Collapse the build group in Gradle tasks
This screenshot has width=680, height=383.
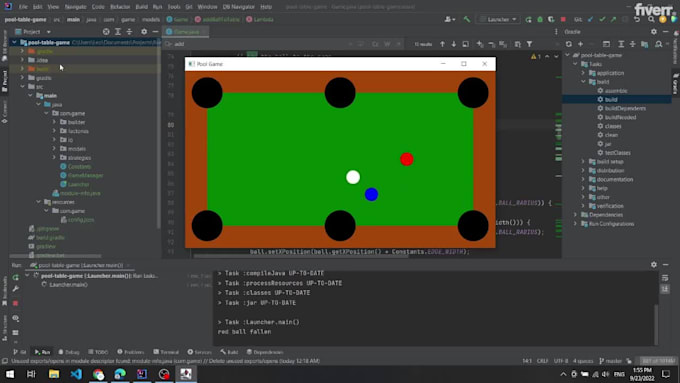[583, 82]
